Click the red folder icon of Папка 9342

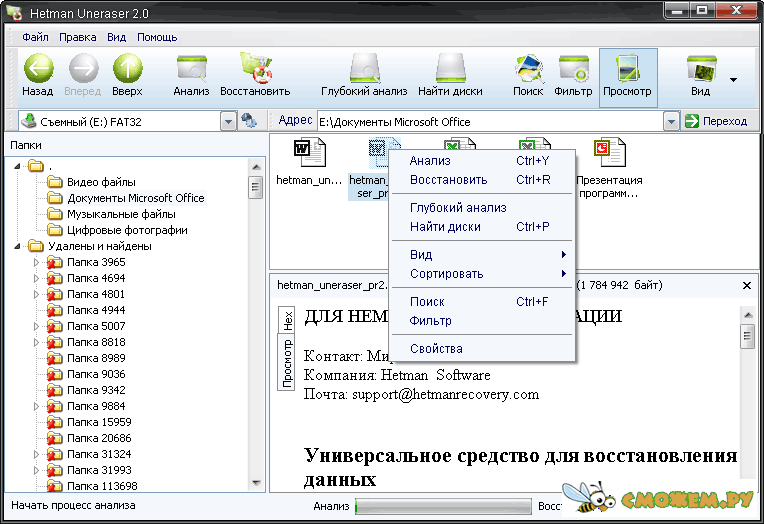(54, 390)
